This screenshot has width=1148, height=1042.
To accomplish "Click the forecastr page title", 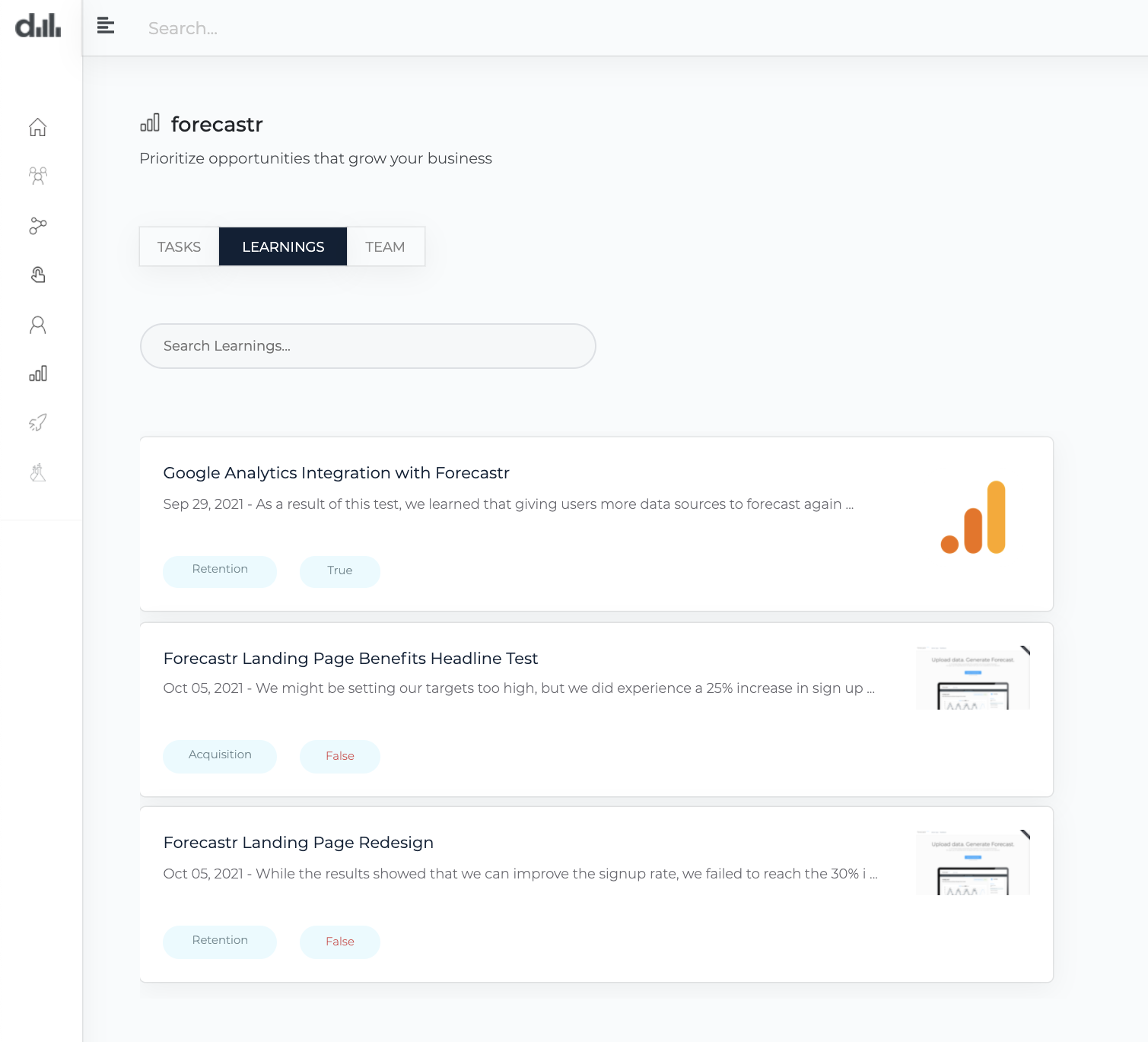I will pyautogui.click(x=217, y=124).
